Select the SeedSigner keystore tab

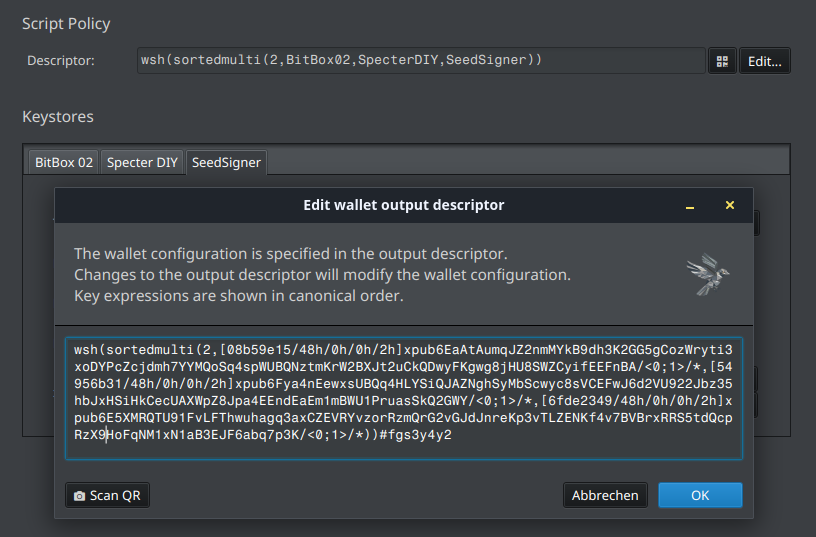(226, 162)
